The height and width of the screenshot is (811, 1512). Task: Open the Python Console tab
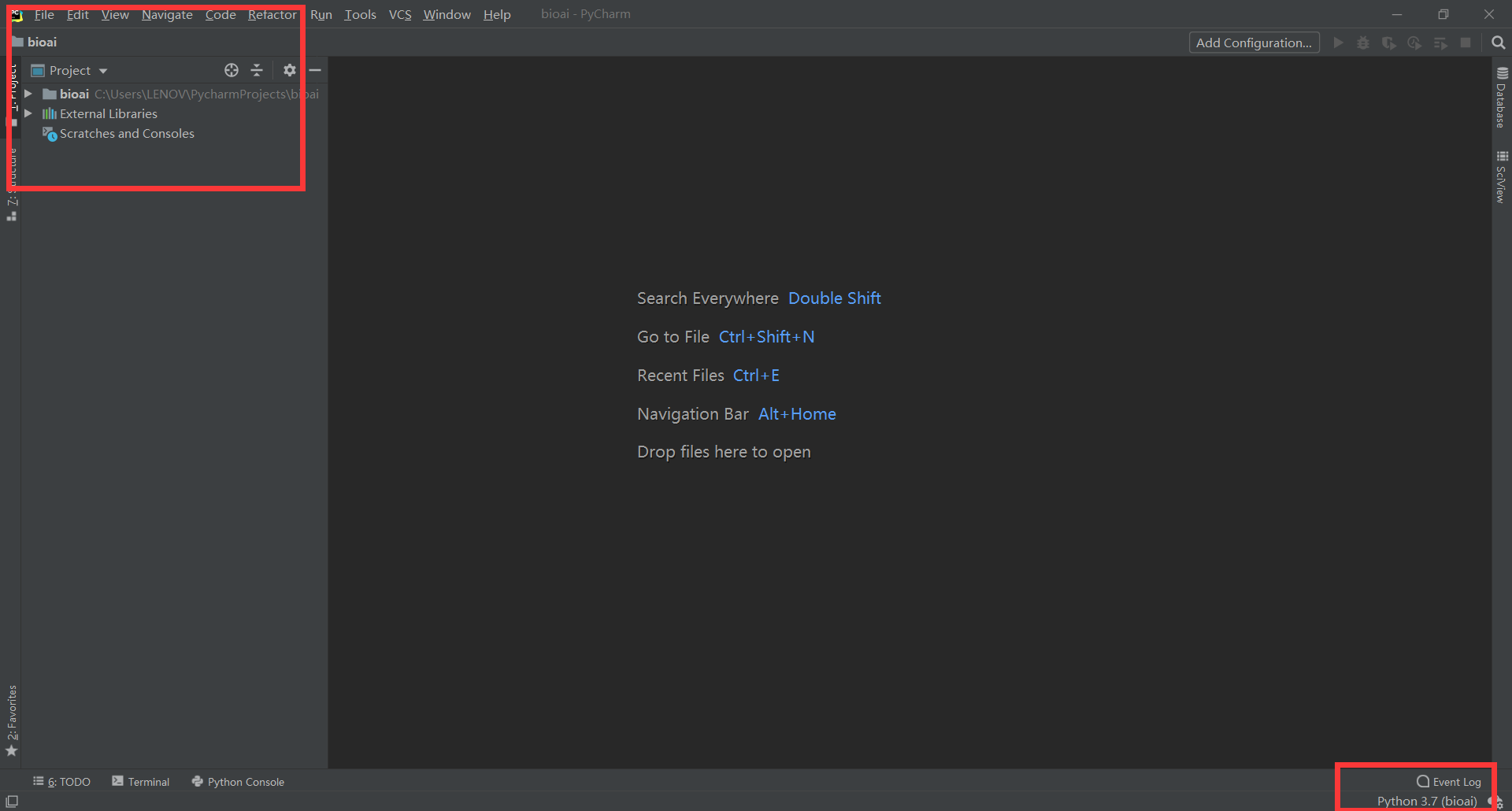(238, 782)
